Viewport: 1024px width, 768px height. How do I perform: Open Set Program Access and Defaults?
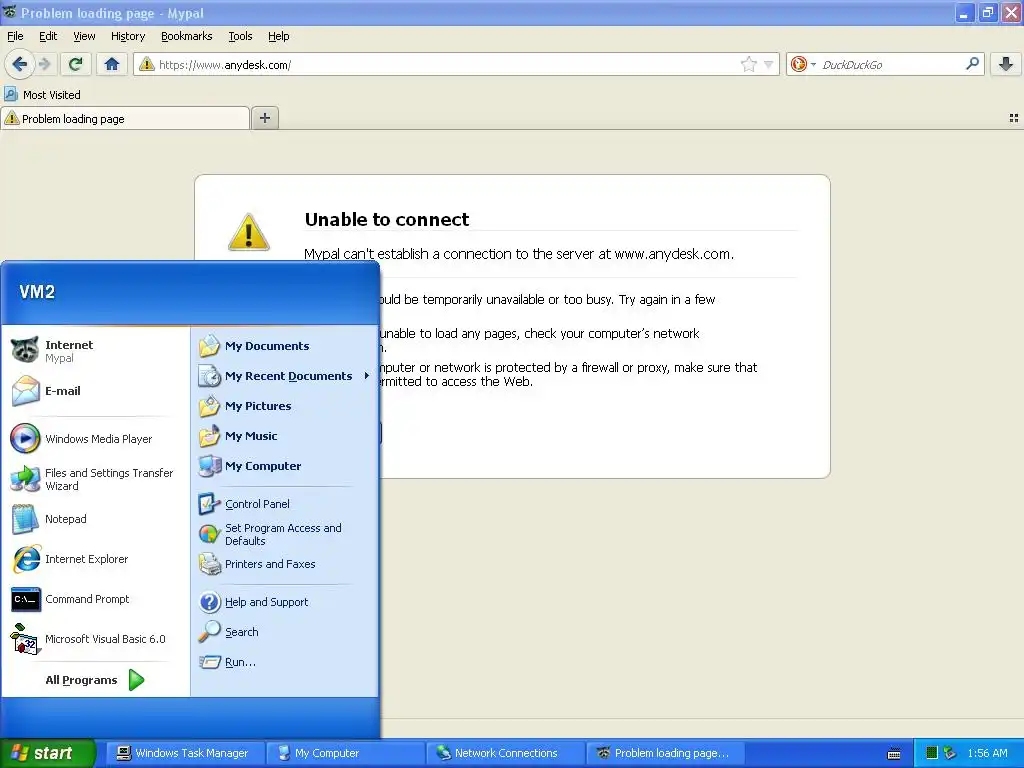[285, 534]
